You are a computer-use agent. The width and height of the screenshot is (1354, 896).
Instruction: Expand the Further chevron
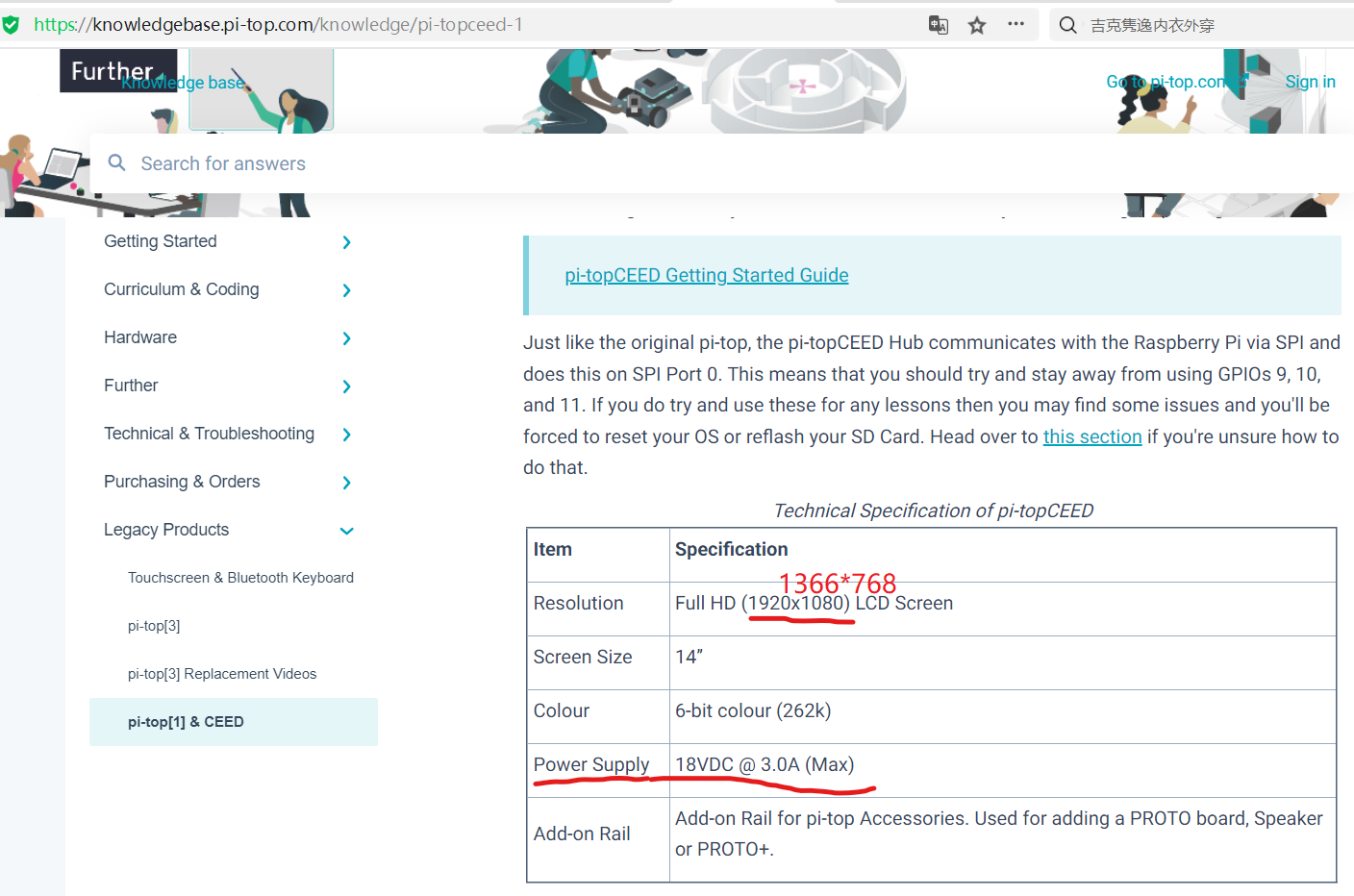[x=347, y=386]
